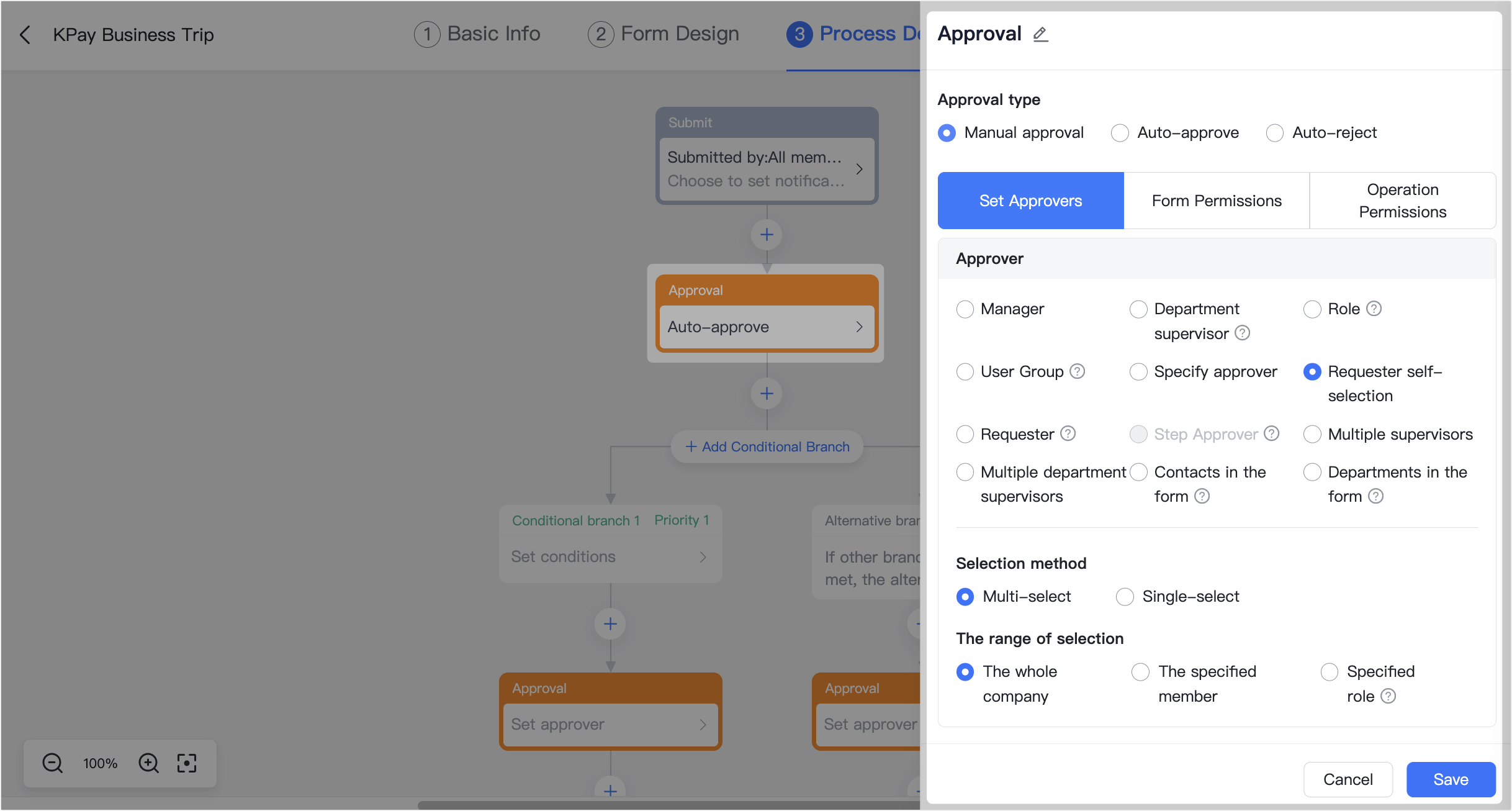Click the fit-to-screen icon near zoom controls
Screen dimensions: 1512x811
187,763
